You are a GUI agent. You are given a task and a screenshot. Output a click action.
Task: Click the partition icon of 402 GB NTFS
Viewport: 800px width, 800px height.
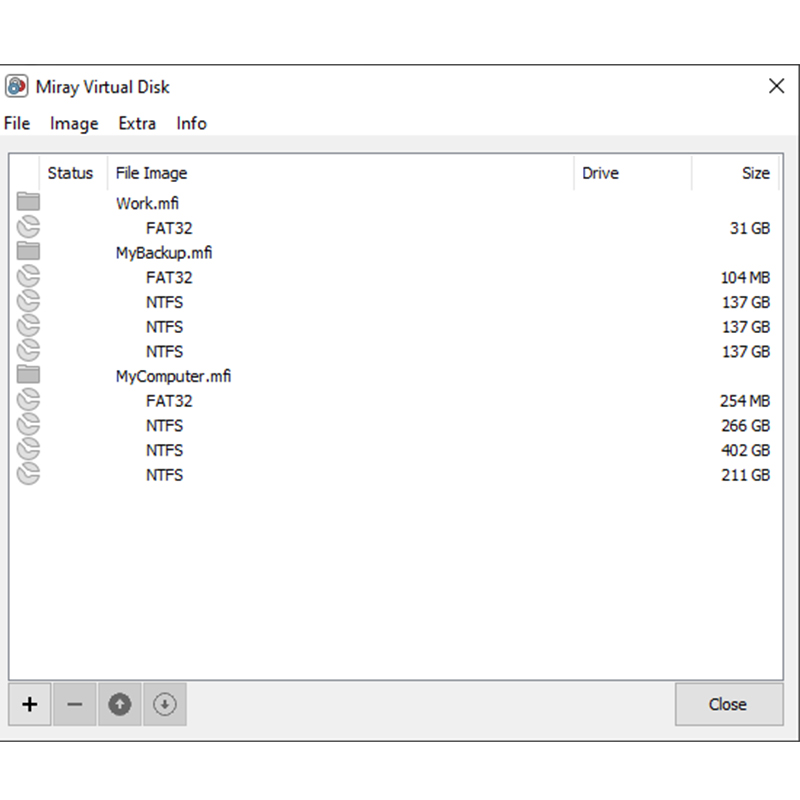pyautogui.click(x=28, y=449)
